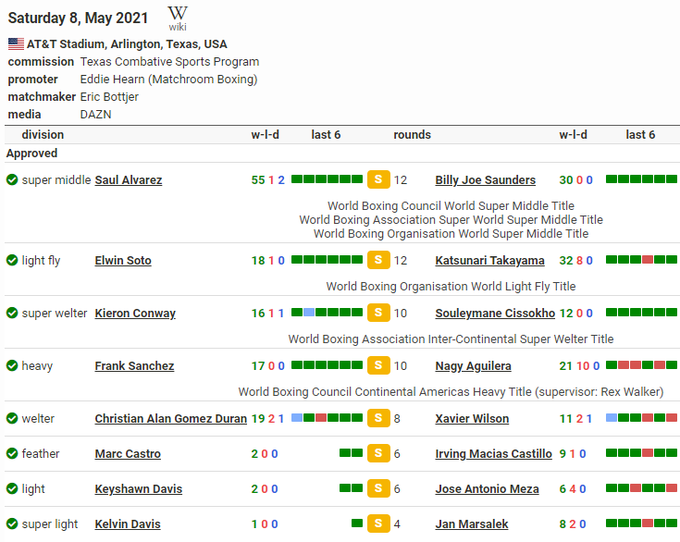Click the USA flag icon

click(x=16, y=44)
